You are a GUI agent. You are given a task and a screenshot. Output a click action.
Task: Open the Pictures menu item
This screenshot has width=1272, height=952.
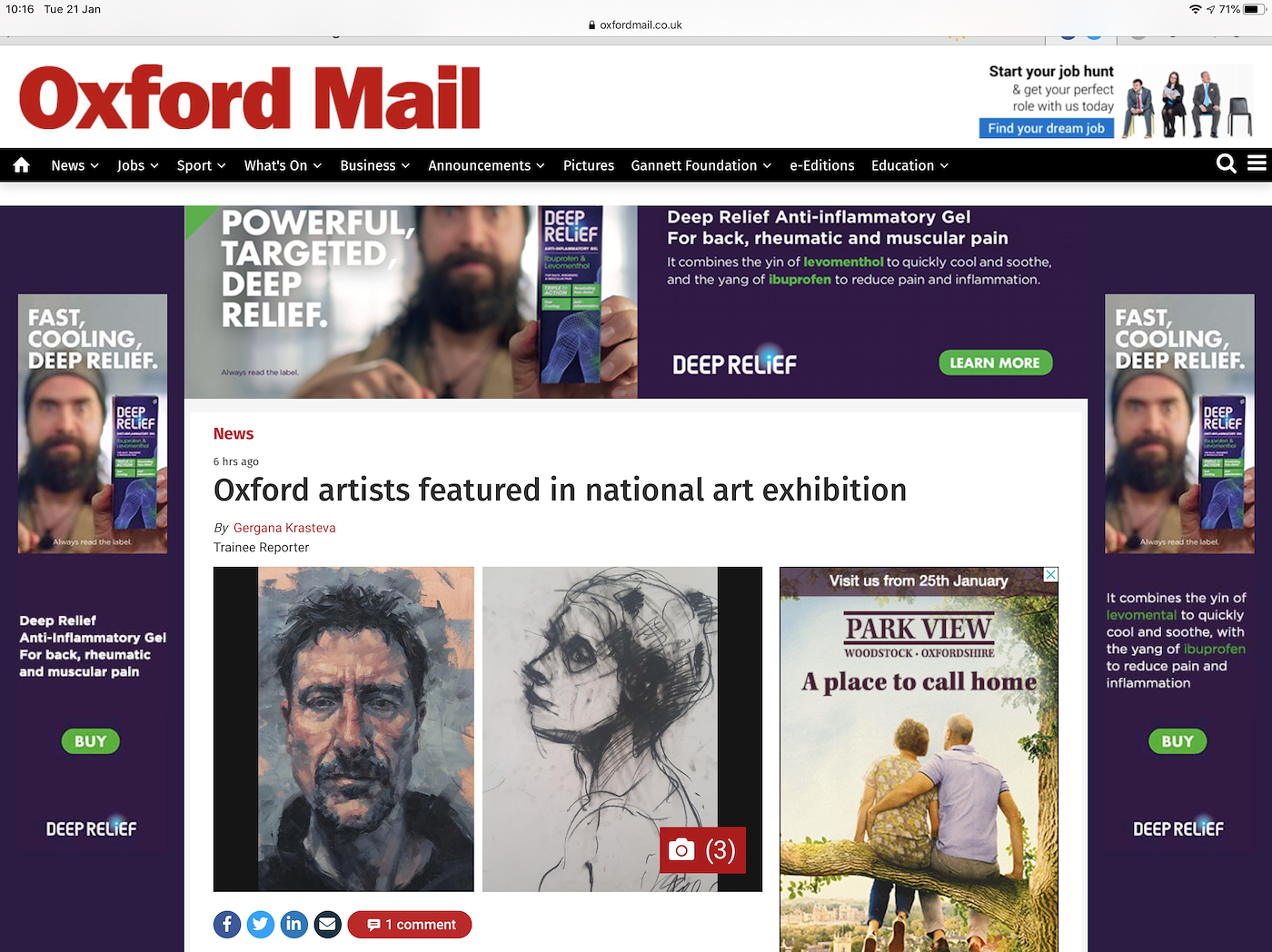pyautogui.click(x=588, y=165)
